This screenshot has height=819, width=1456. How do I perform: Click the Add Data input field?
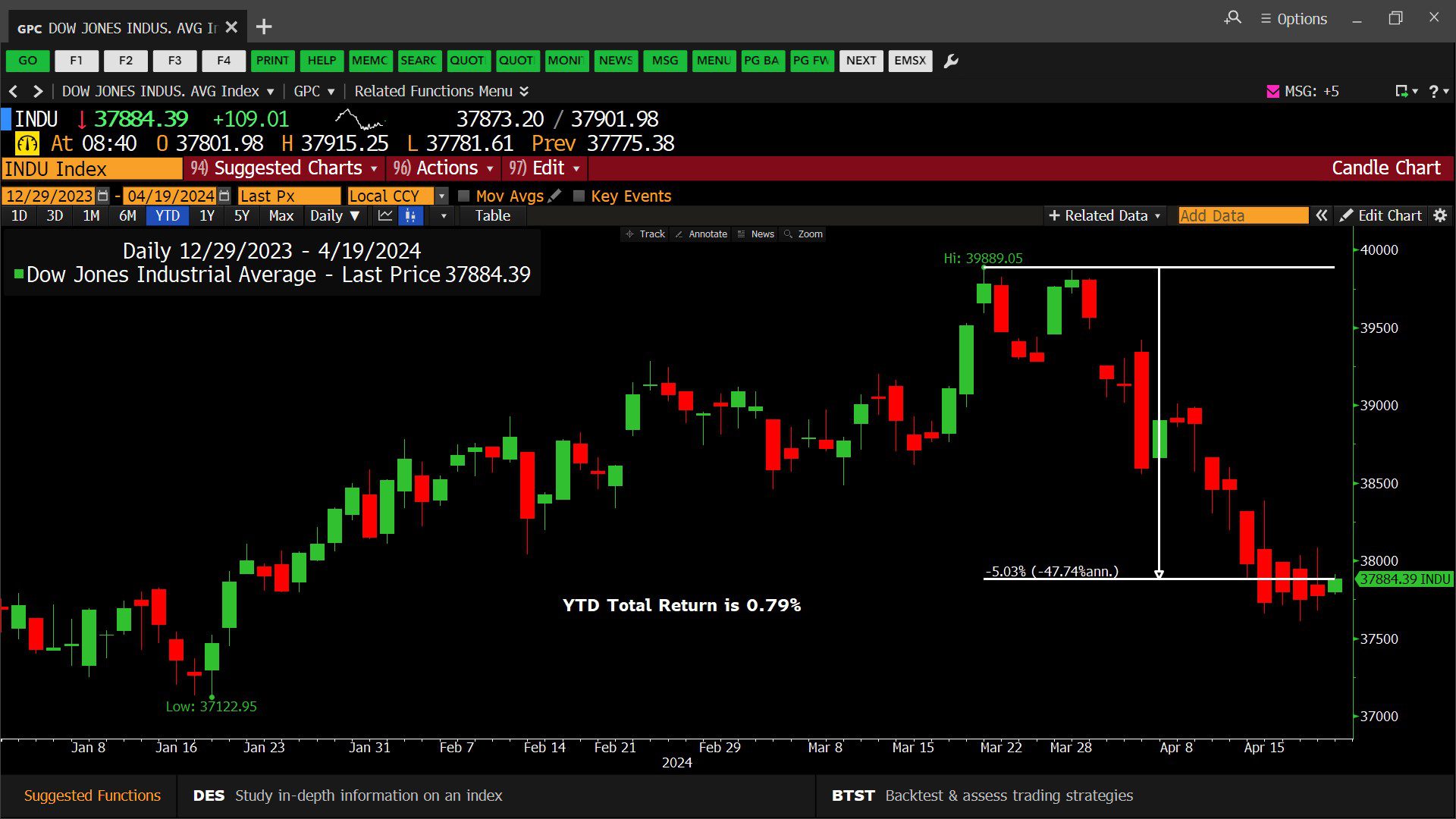point(1244,215)
